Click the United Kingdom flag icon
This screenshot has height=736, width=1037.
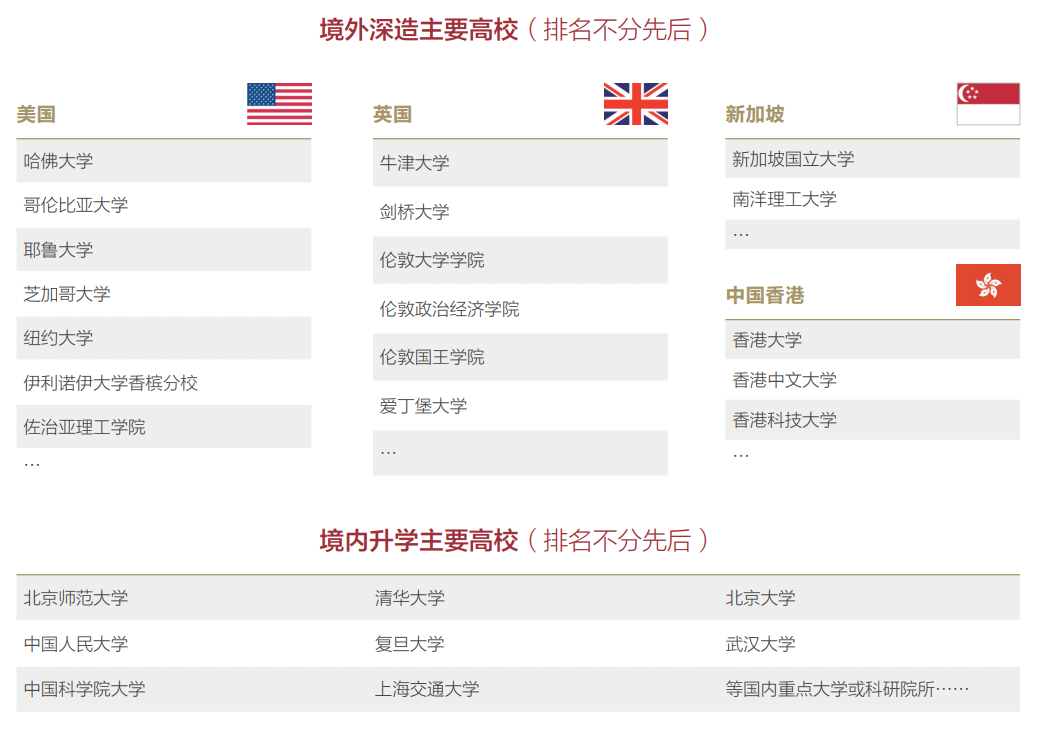pyautogui.click(x=636, y=104)
